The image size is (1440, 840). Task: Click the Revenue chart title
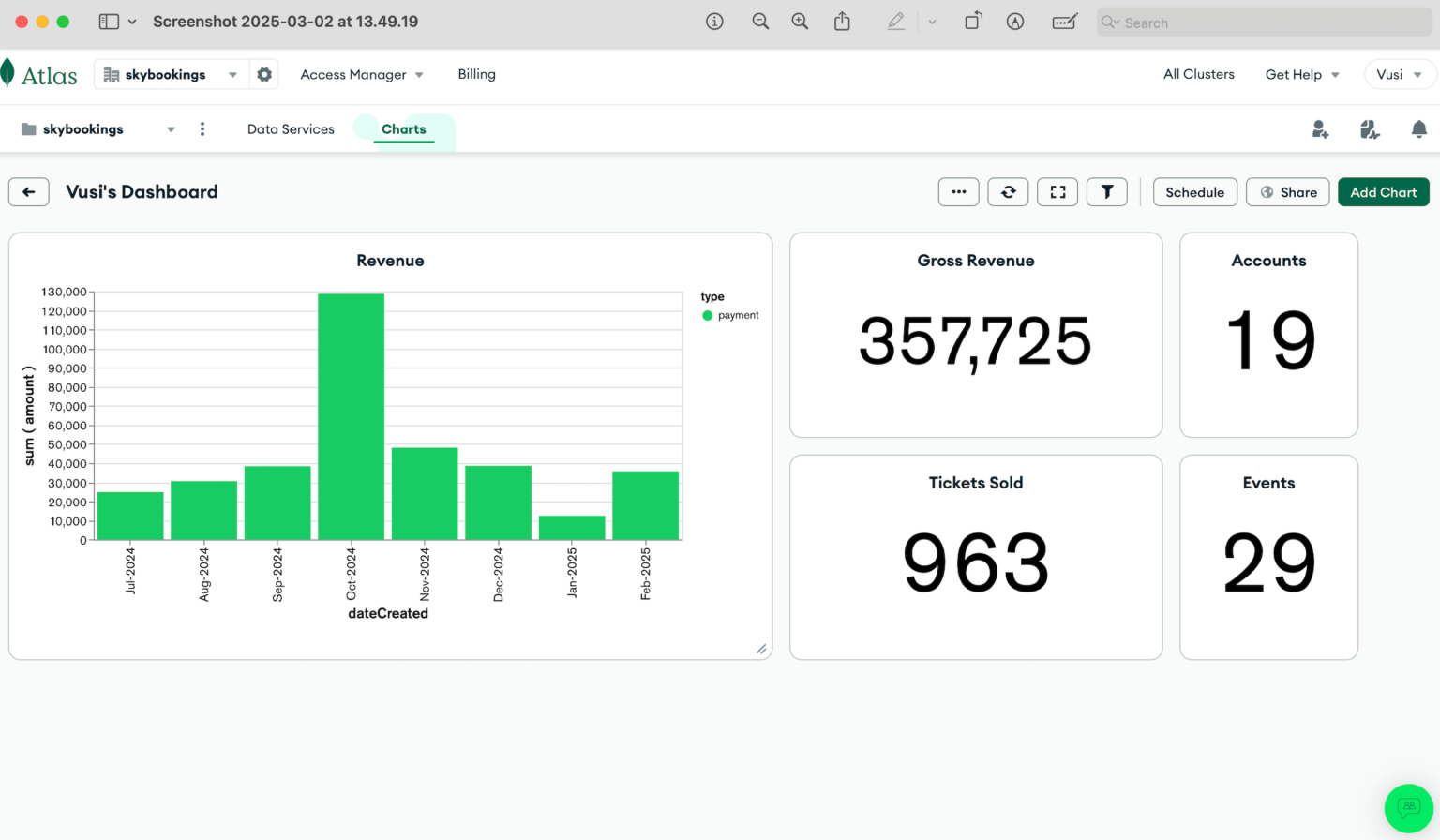pos(390,261)
